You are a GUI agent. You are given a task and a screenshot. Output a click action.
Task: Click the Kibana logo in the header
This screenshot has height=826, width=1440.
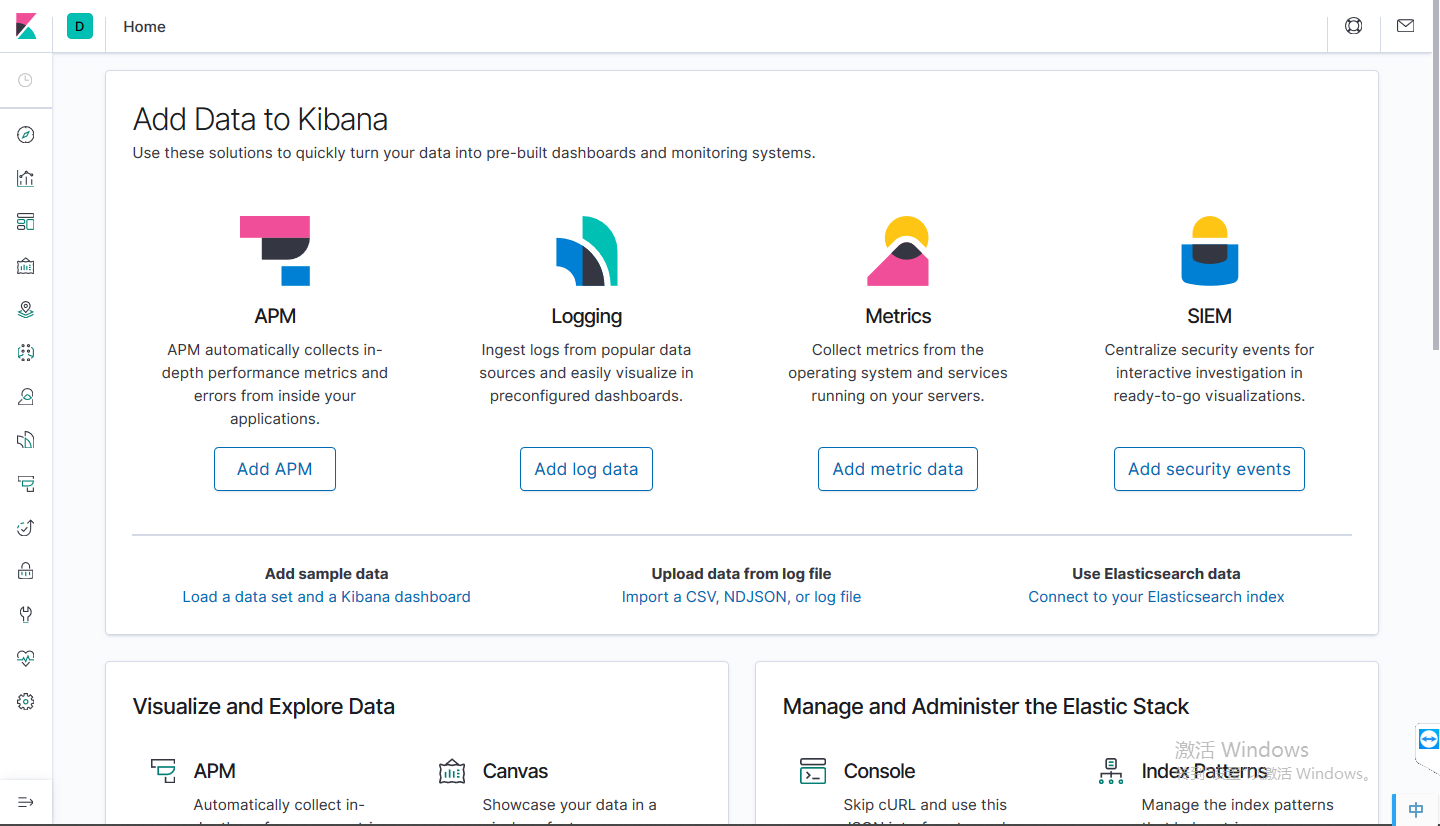26,27
